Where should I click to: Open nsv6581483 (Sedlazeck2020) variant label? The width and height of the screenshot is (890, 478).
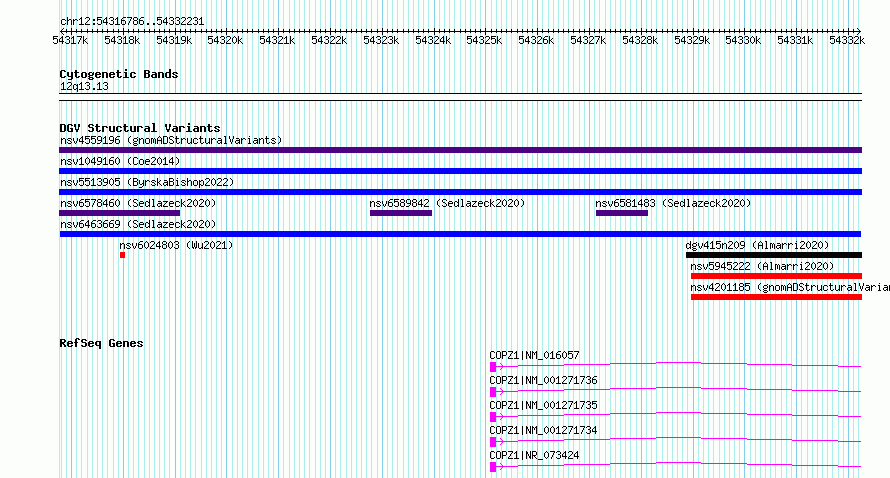(x=673, y=203)
